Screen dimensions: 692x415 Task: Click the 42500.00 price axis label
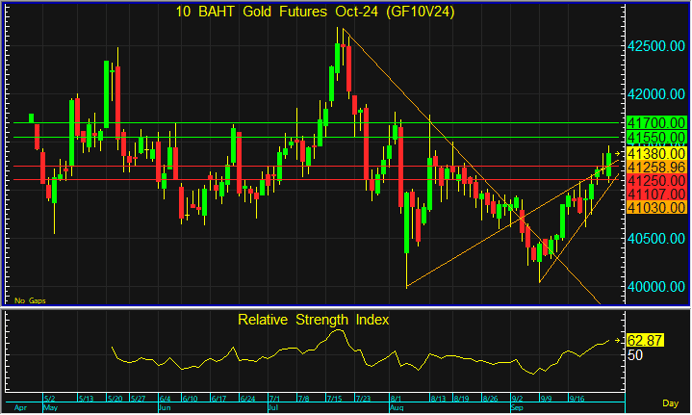656,47
